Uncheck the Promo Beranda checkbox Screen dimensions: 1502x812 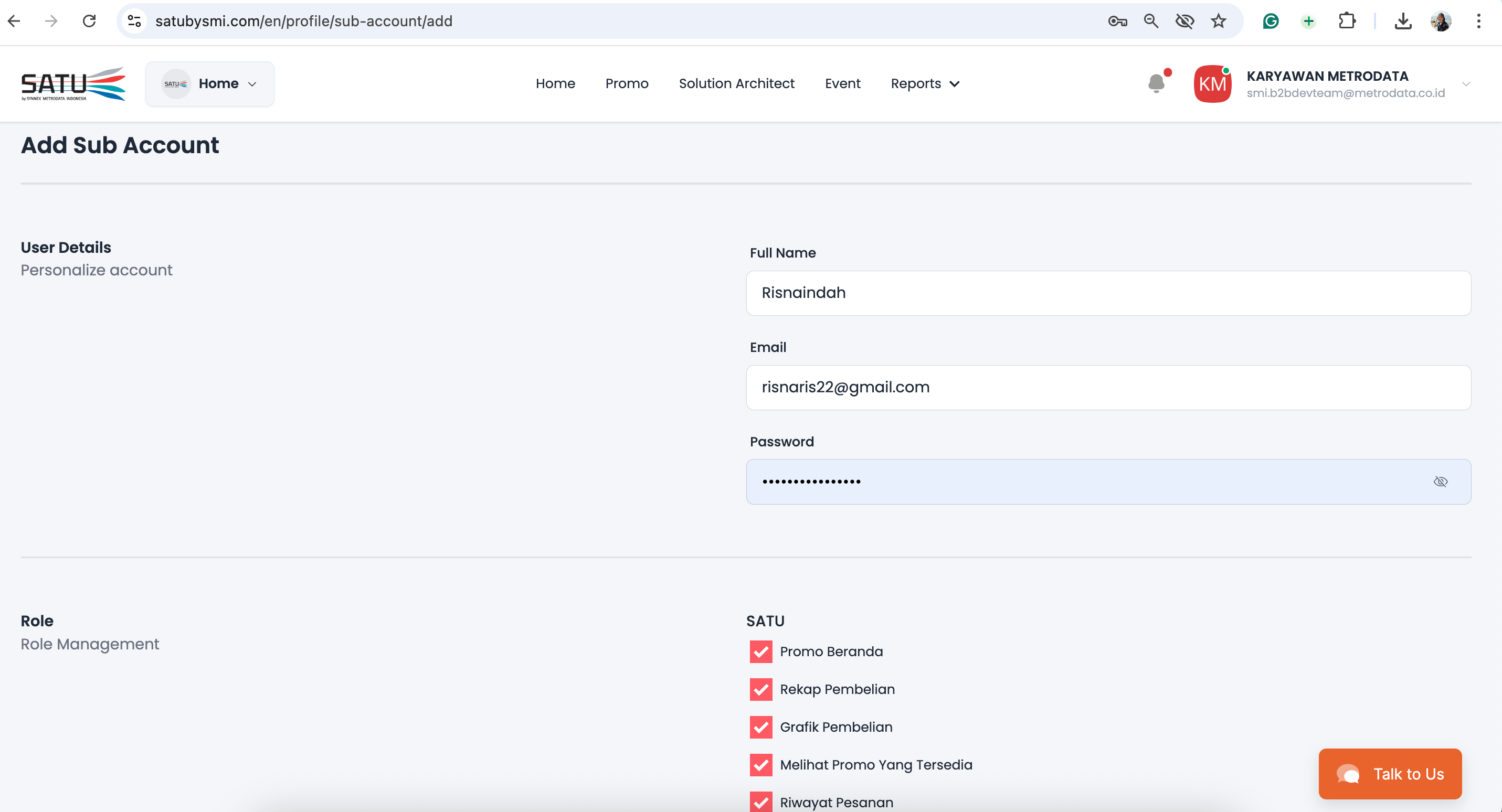pos(761,651)
